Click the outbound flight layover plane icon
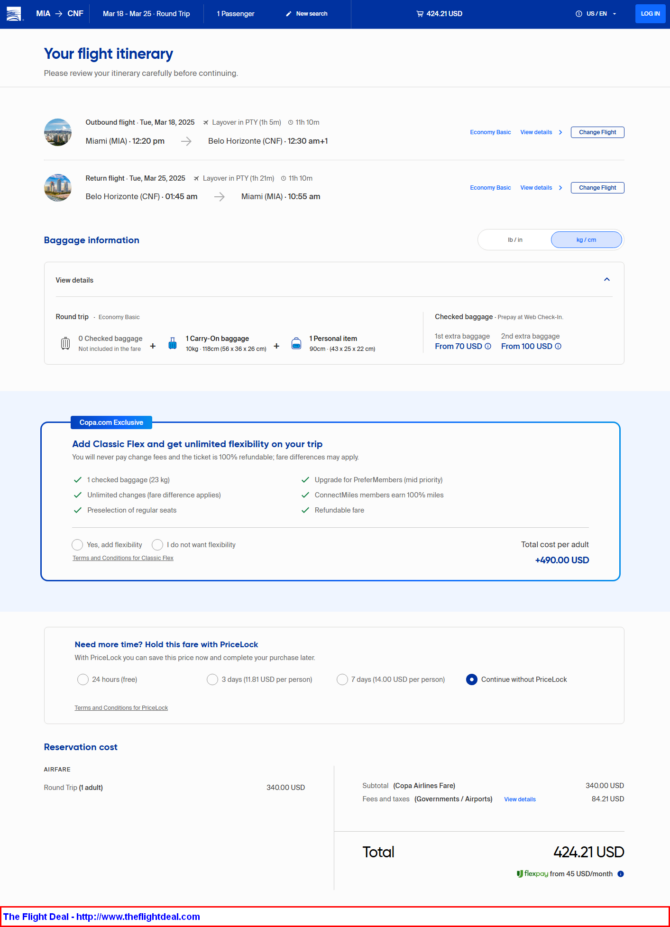 click(206, 122)
